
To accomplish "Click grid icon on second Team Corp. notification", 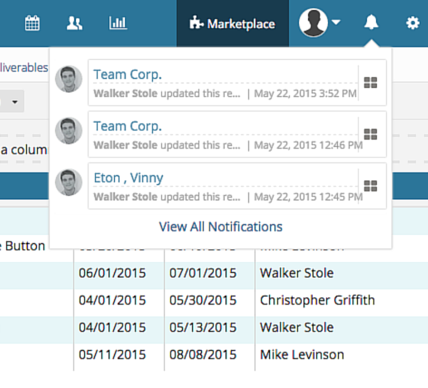I will (370, 134).
